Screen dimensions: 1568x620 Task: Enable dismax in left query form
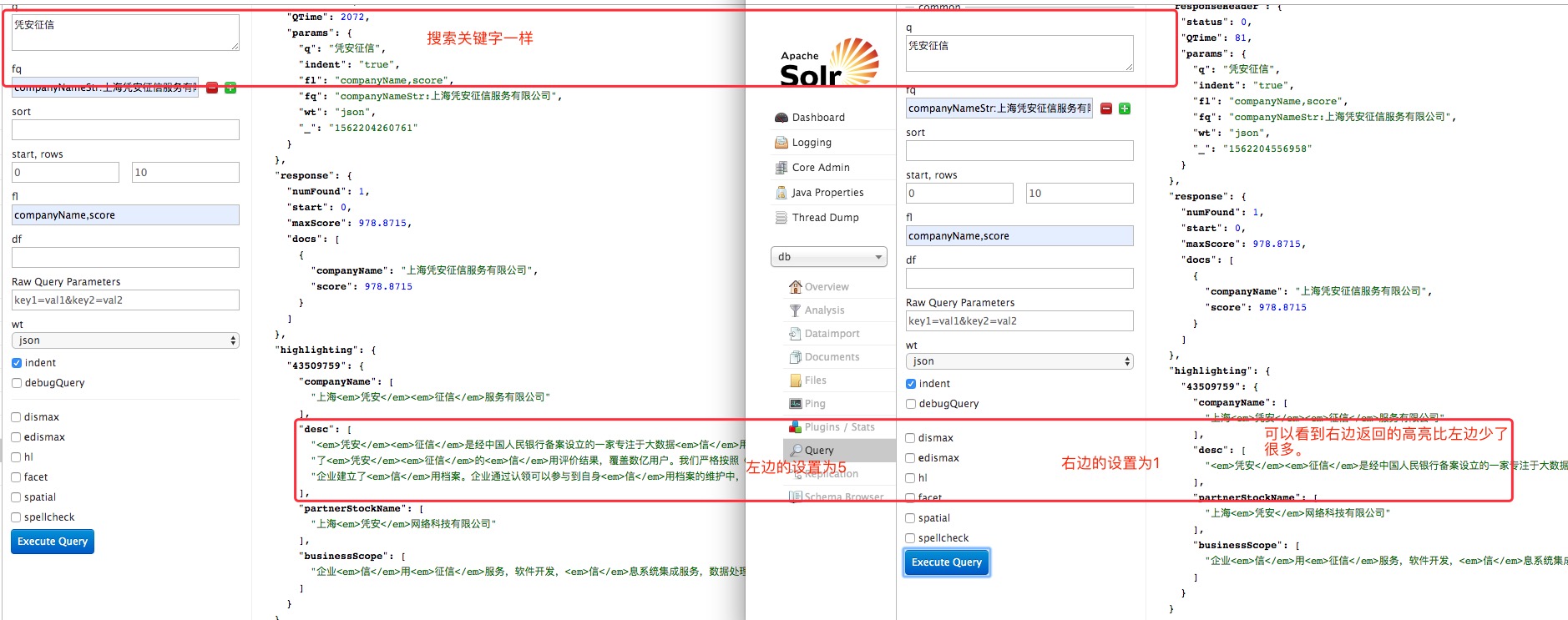[17, 417]
